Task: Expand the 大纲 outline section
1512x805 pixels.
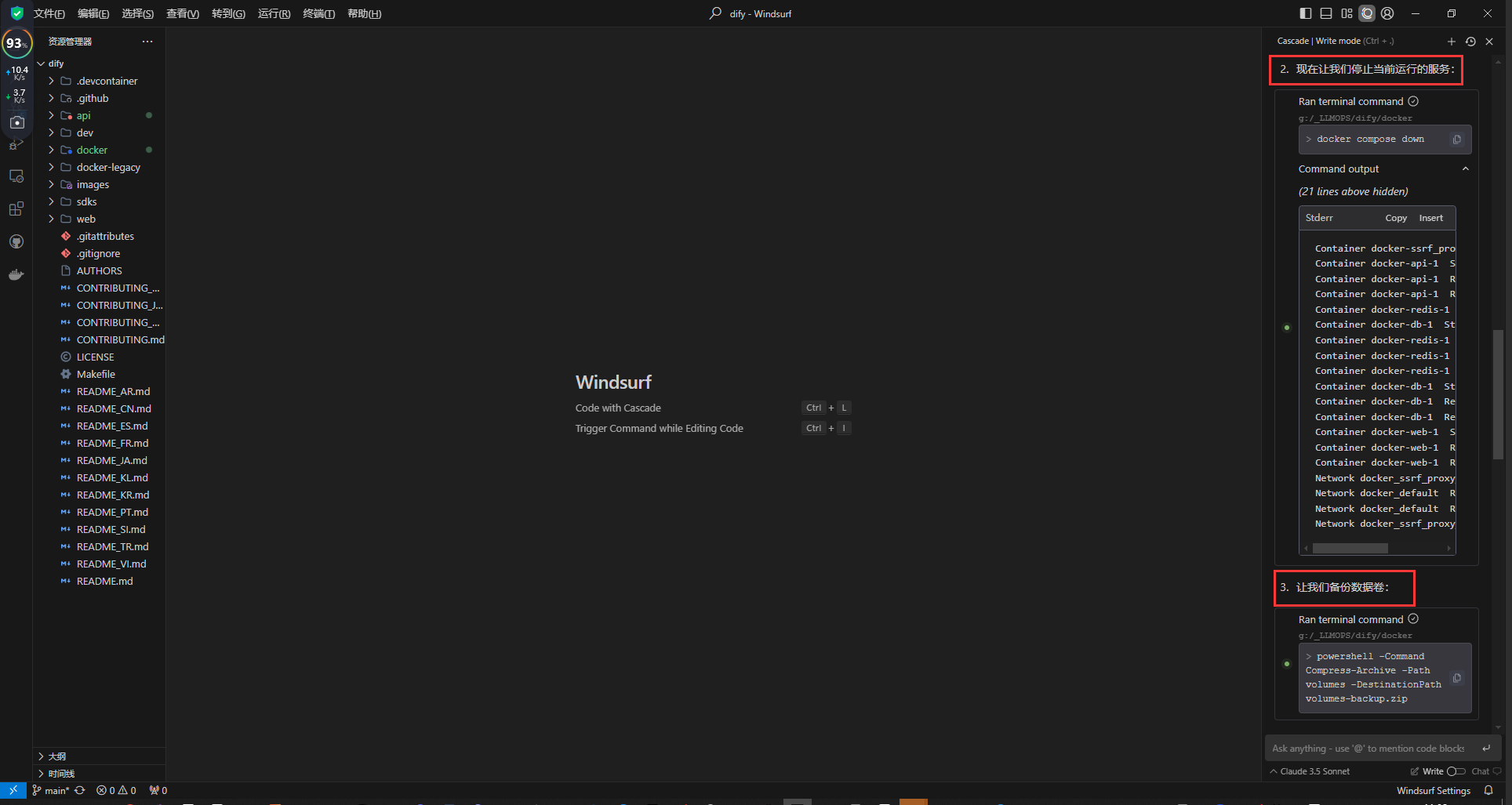Action: (56, 756)
